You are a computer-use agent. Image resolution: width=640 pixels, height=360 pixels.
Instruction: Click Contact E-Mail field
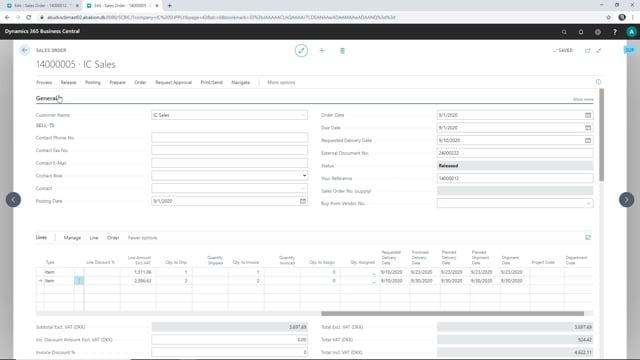pyautogui.click(x=229, y=163)
